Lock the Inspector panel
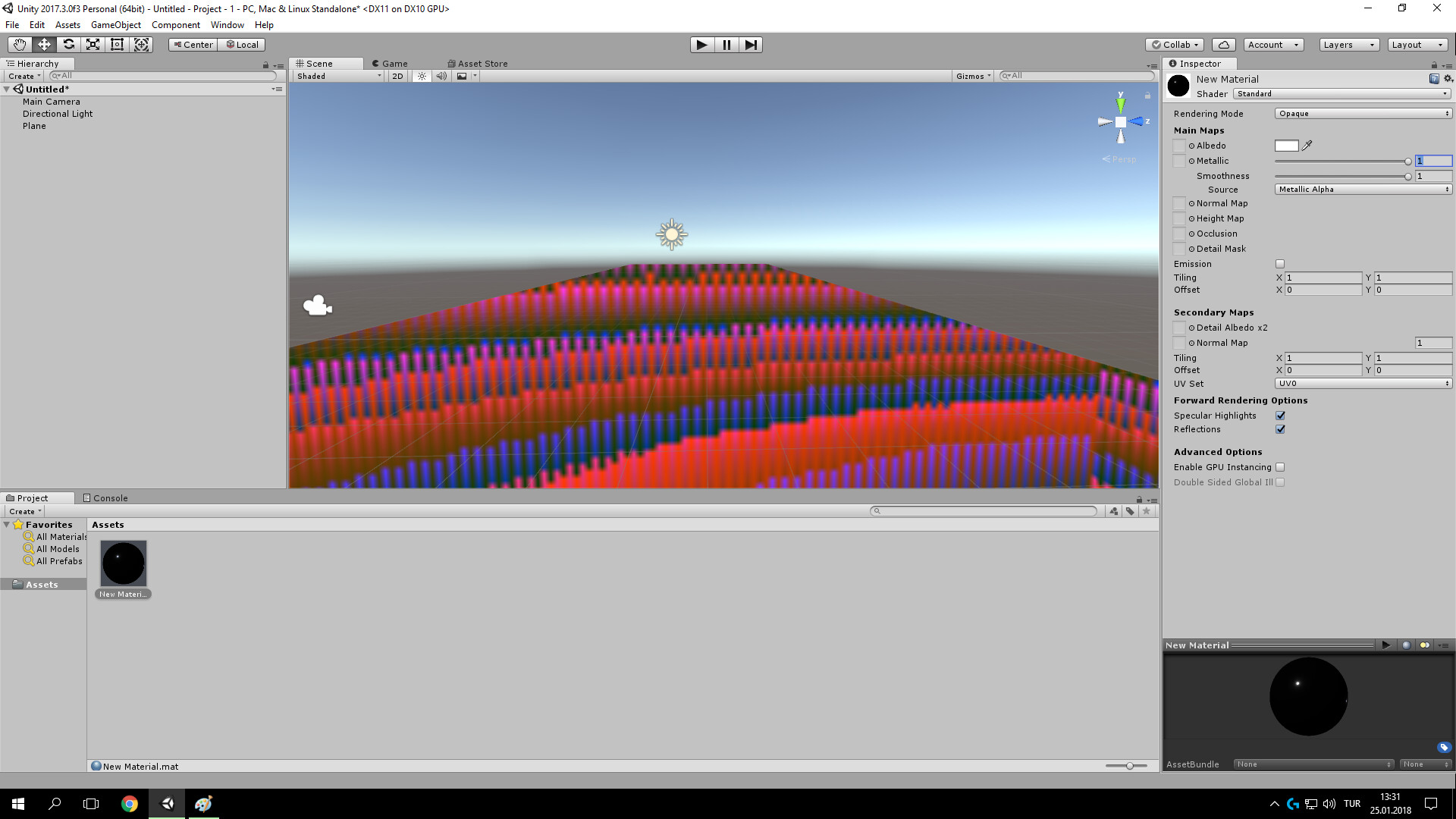 pos(1434,65)
